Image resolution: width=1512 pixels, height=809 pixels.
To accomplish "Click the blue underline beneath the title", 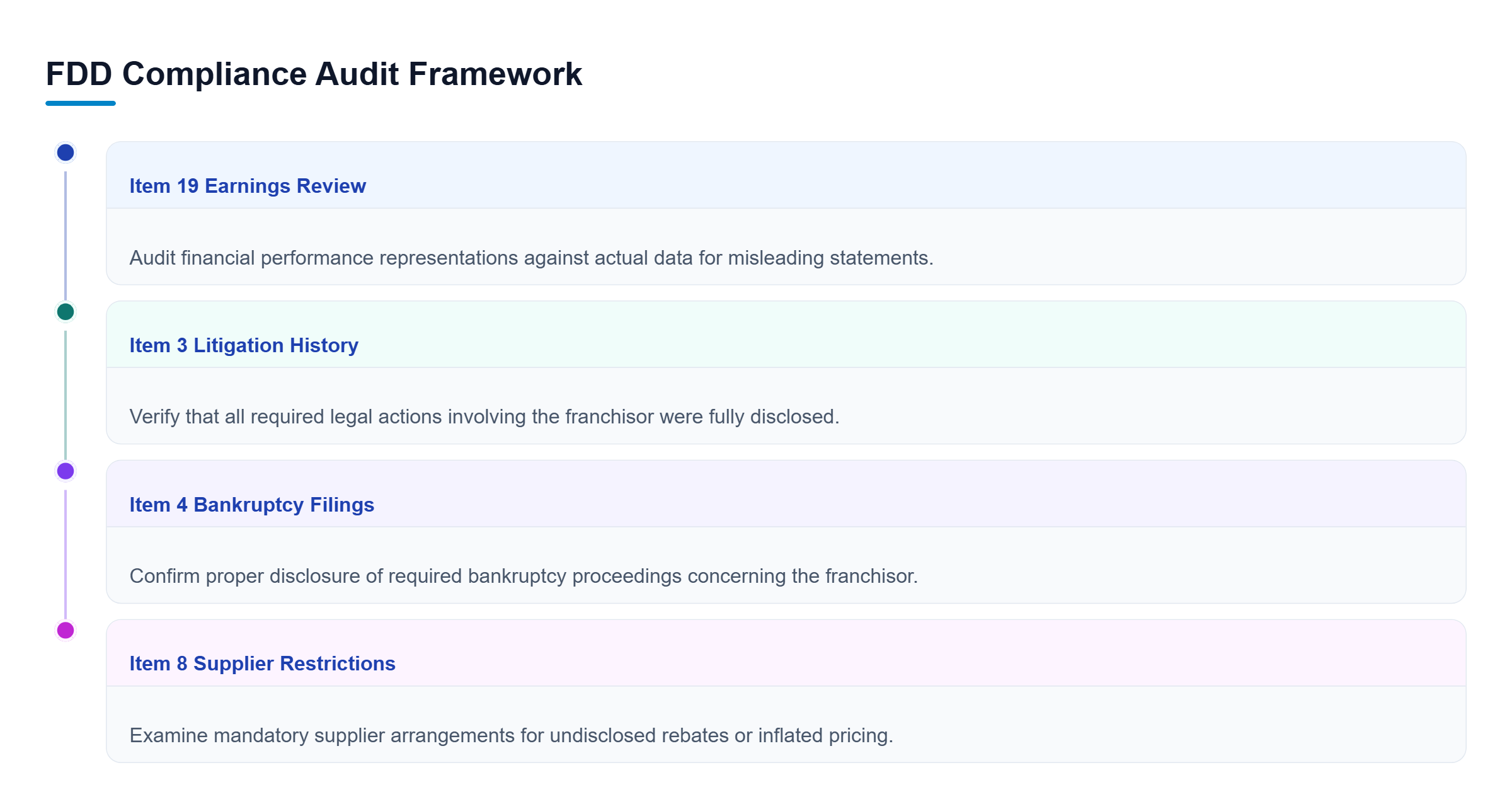I will 81,103.
